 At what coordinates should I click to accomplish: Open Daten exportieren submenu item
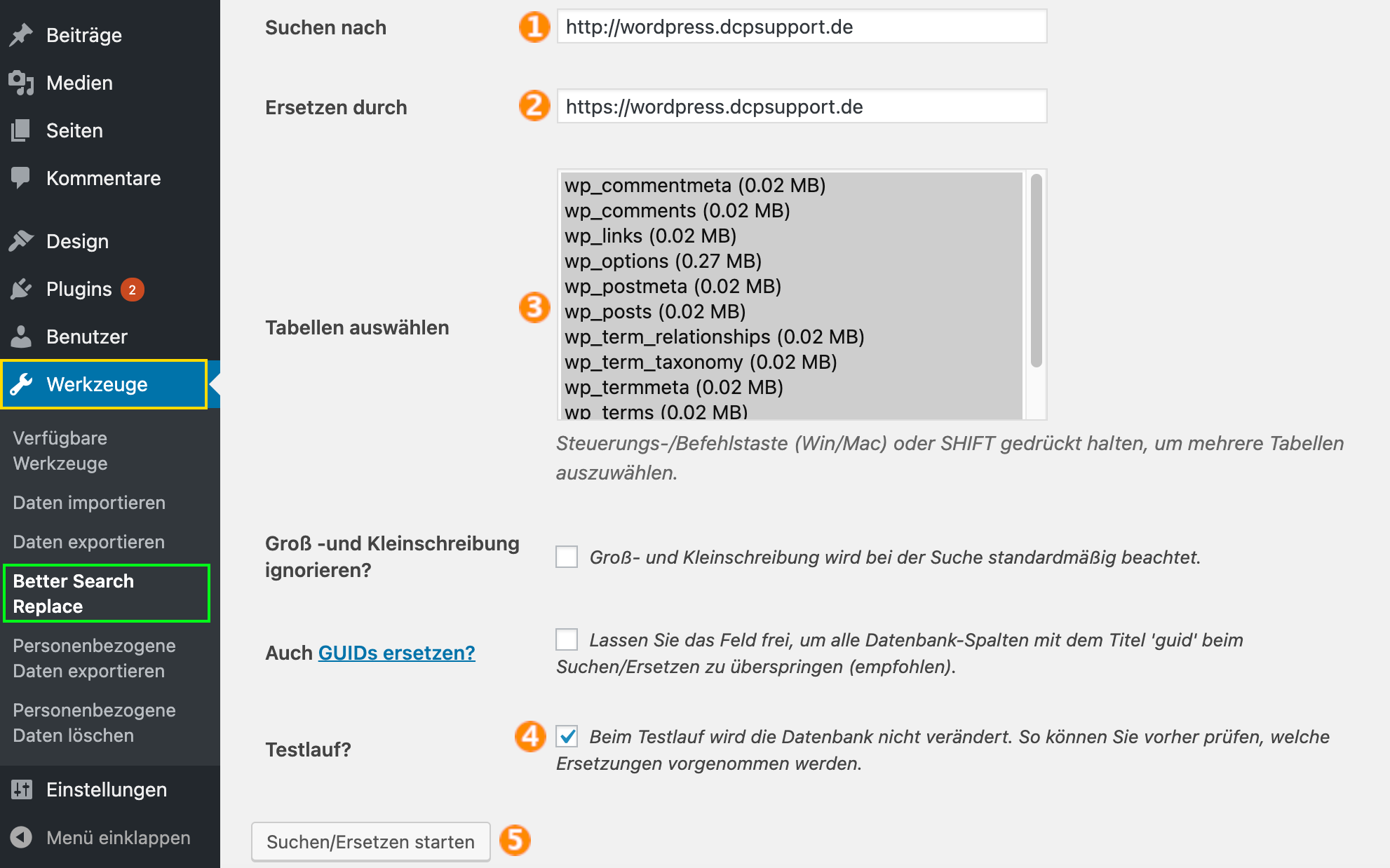pos(89,542)
